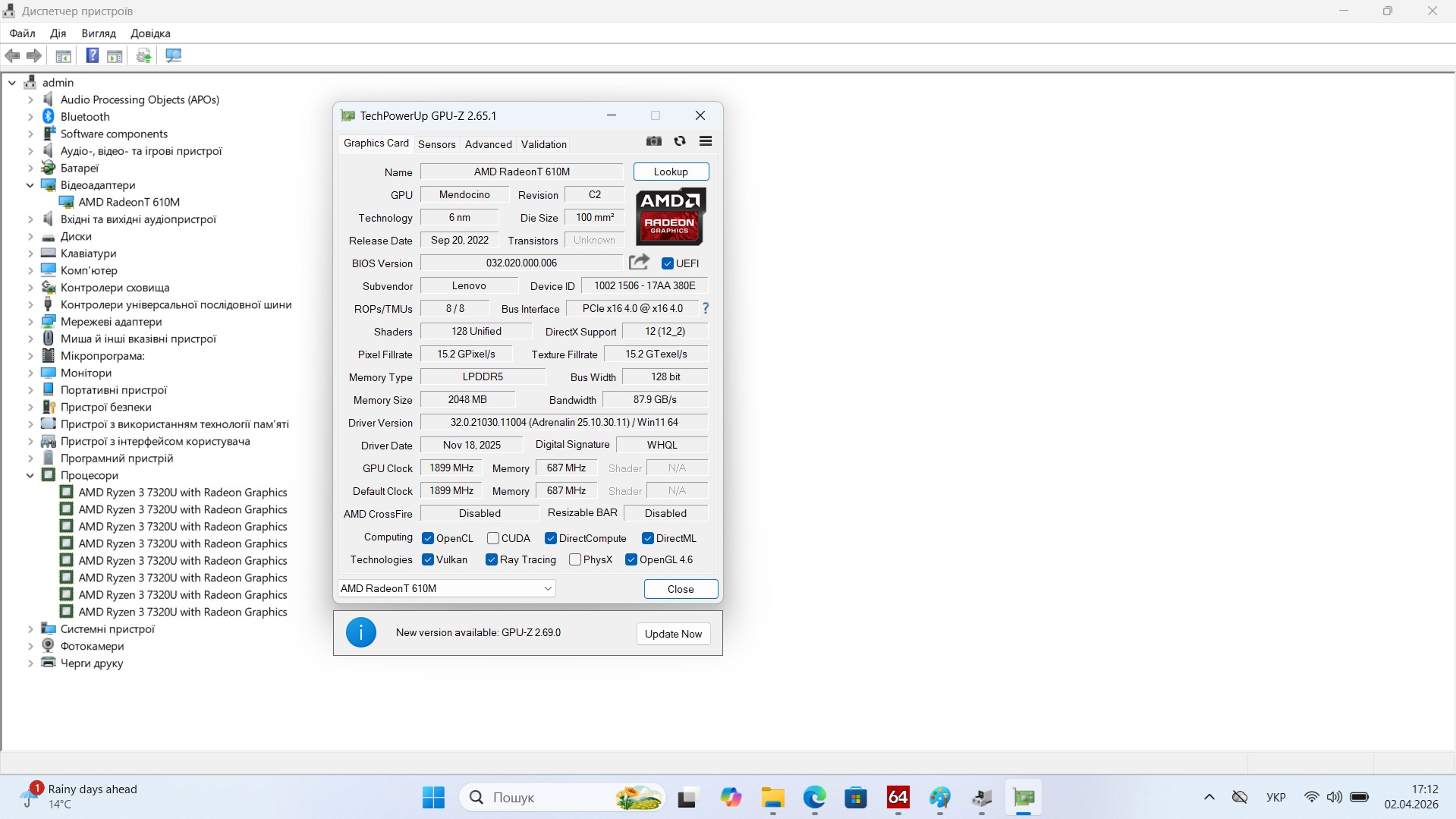Click the scan for hardware changes toolbar icon

tap(174, 55)
